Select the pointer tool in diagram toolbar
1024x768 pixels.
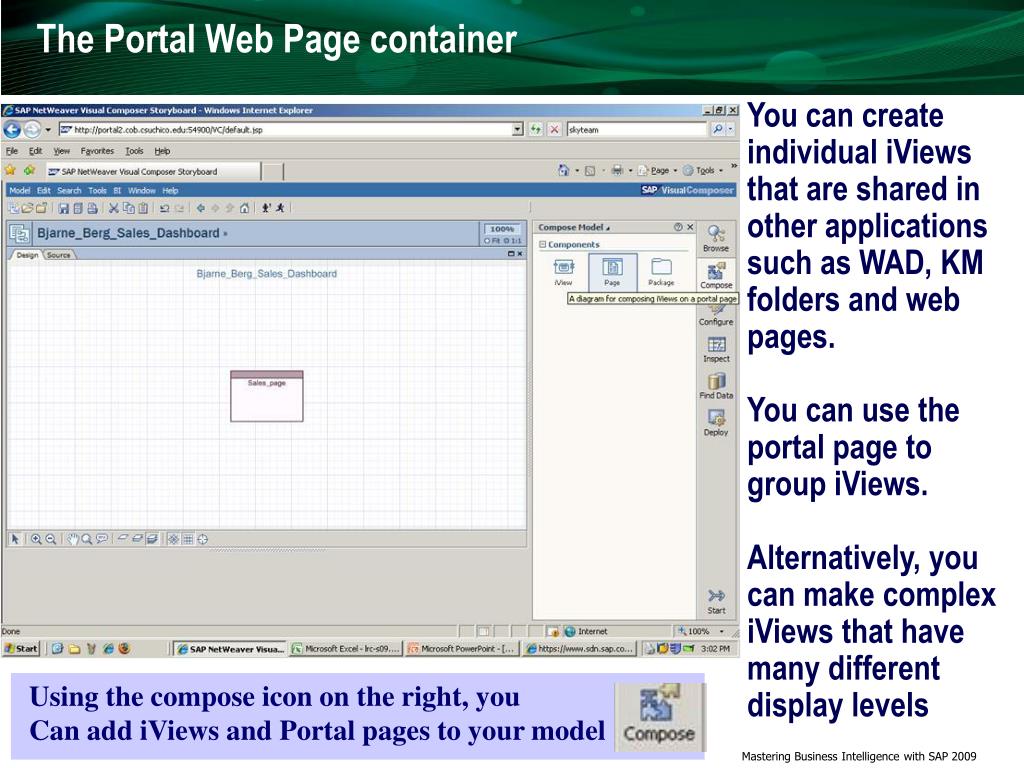click(x=15, y=539)
